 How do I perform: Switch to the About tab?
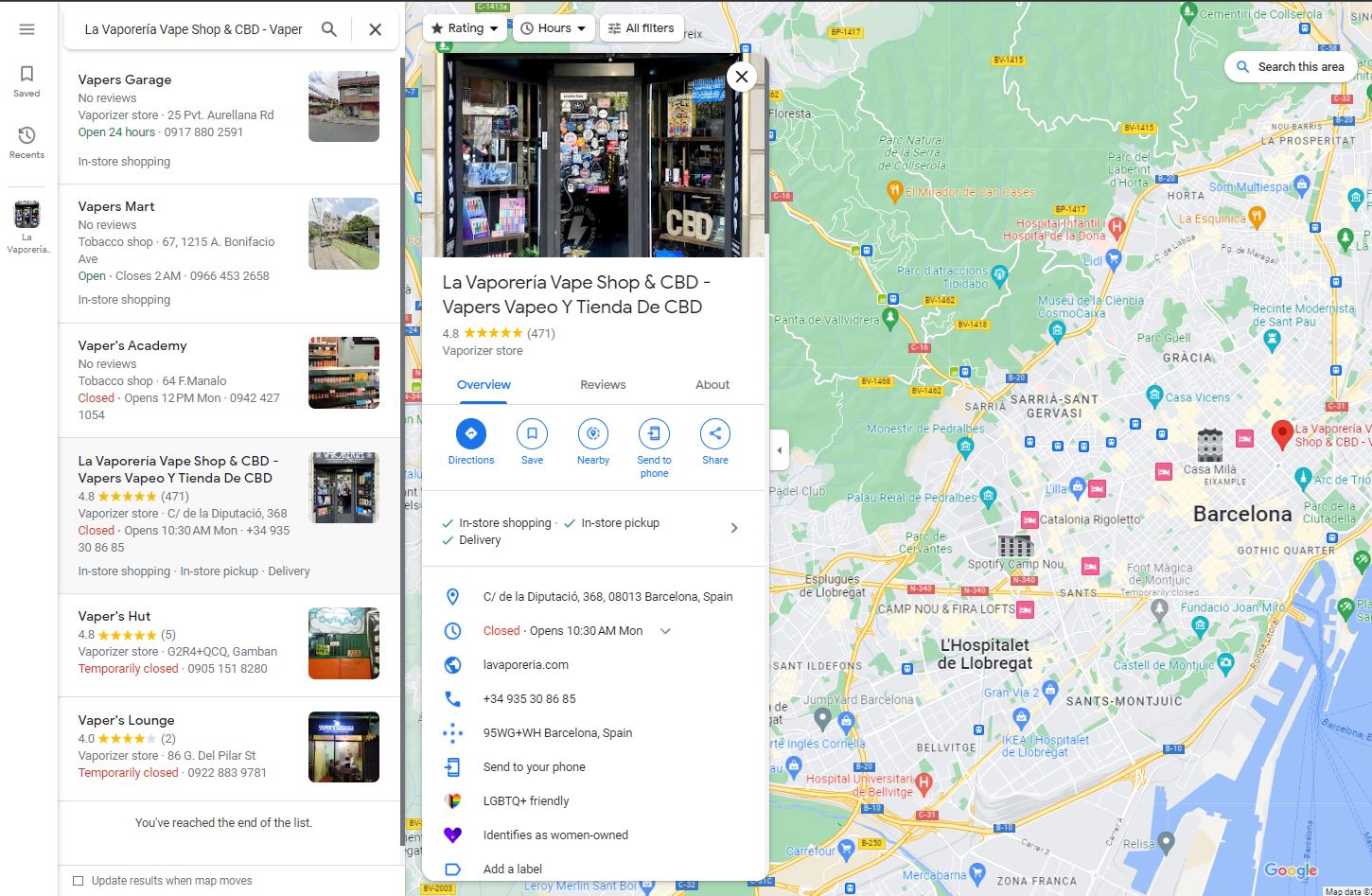coord(712,385)
